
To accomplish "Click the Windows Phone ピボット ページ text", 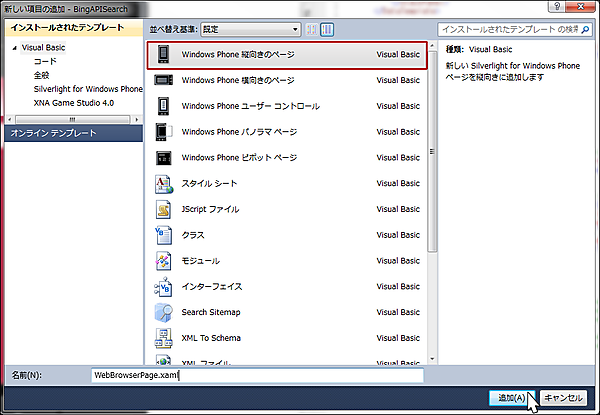I will (x=239, y=158).
